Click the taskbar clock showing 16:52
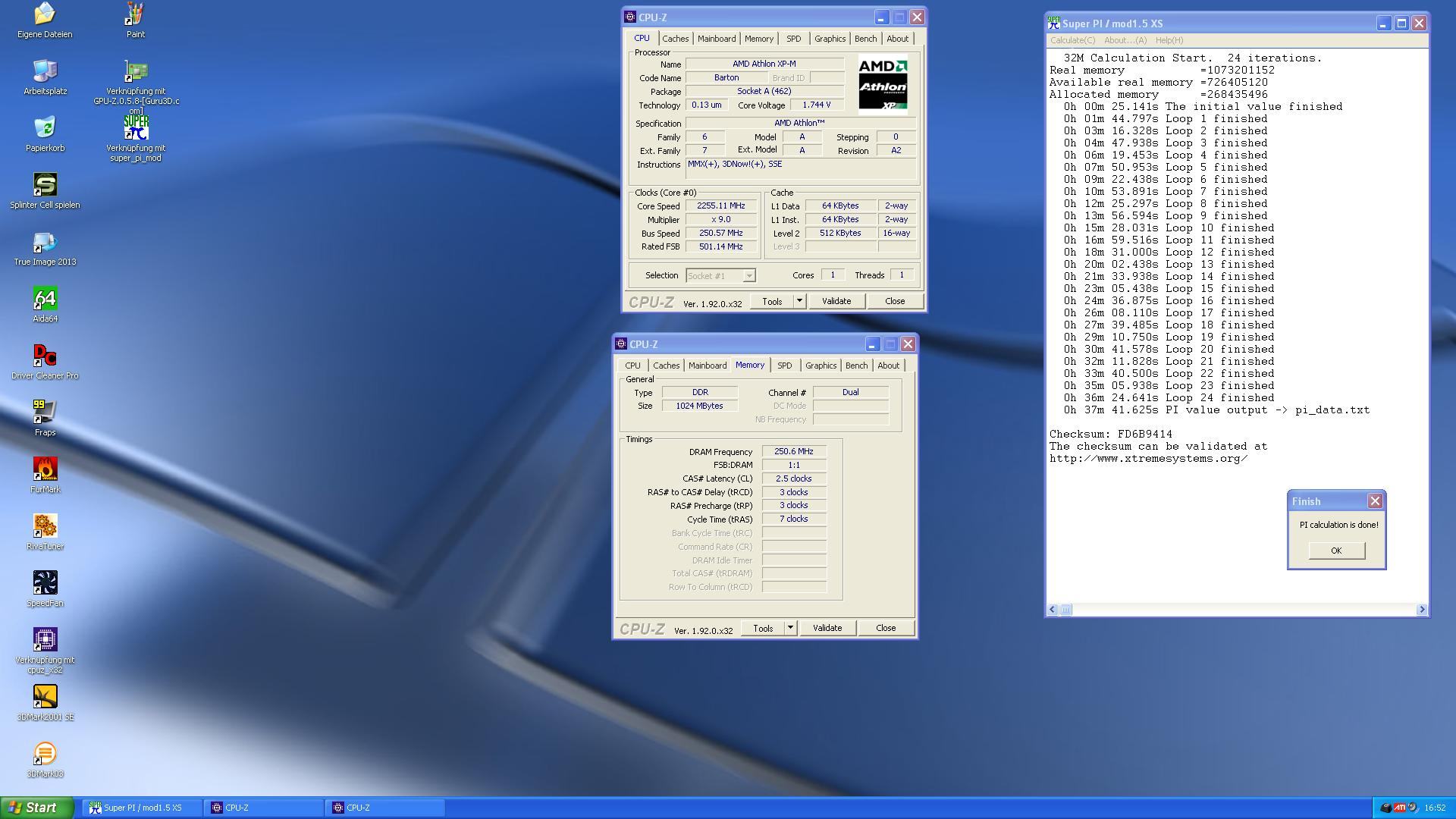Image resolution: width=1456 pixels, height=819 pixels. [1435, 808]
